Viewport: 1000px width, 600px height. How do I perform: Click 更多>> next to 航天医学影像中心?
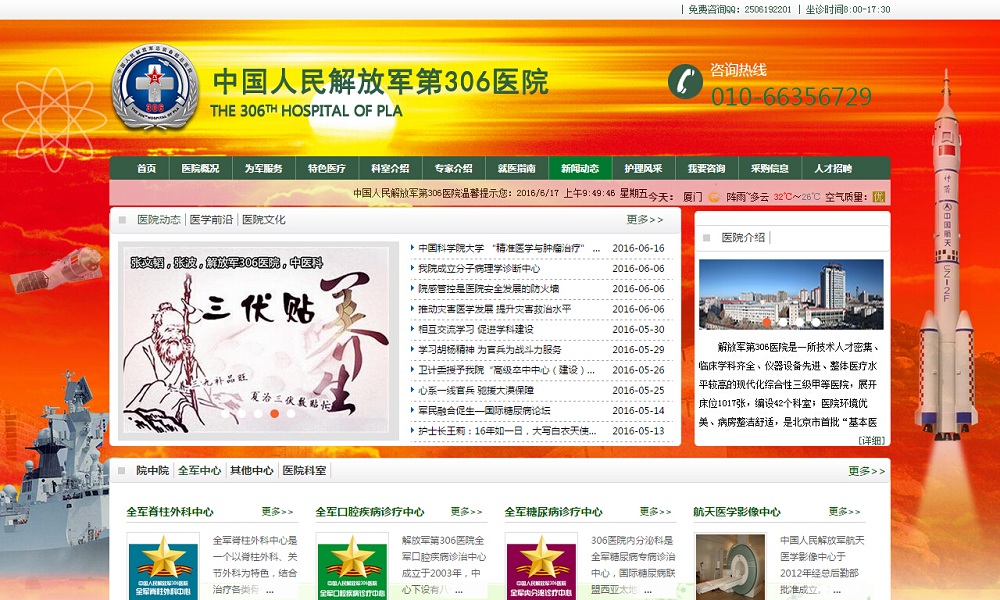coord(844,511)
